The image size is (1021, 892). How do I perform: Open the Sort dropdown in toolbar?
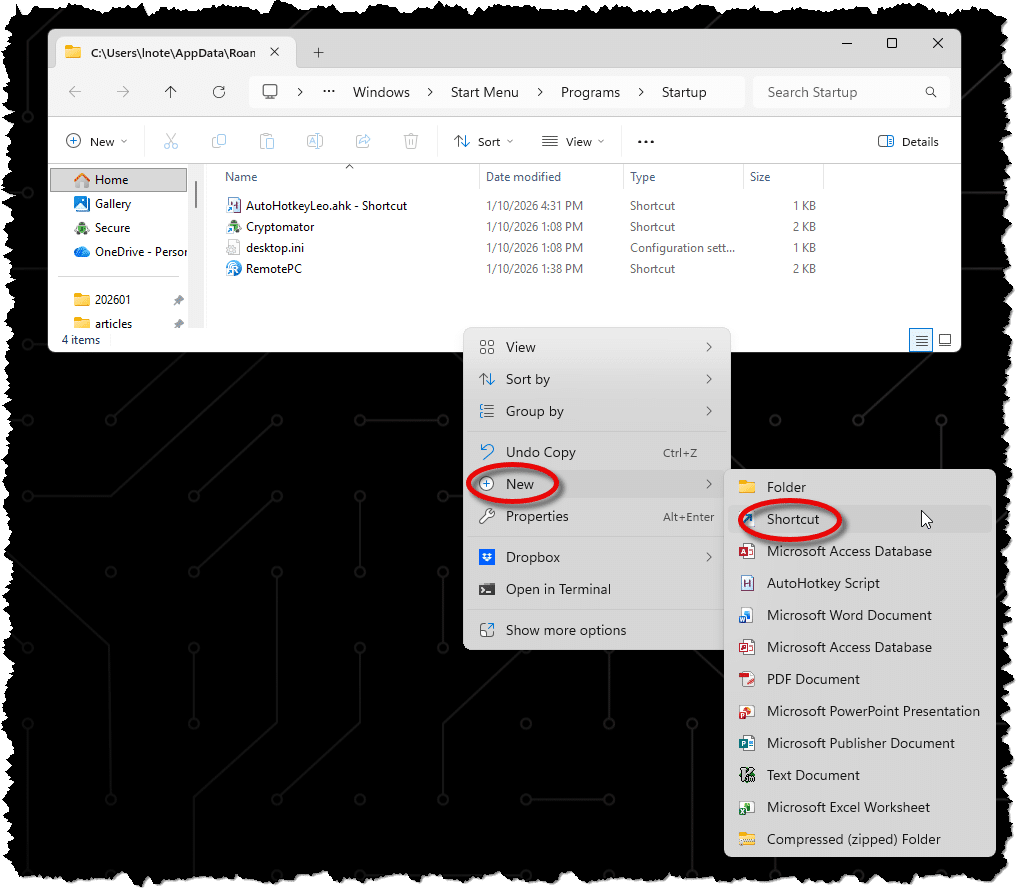click(x=484, y=141)
